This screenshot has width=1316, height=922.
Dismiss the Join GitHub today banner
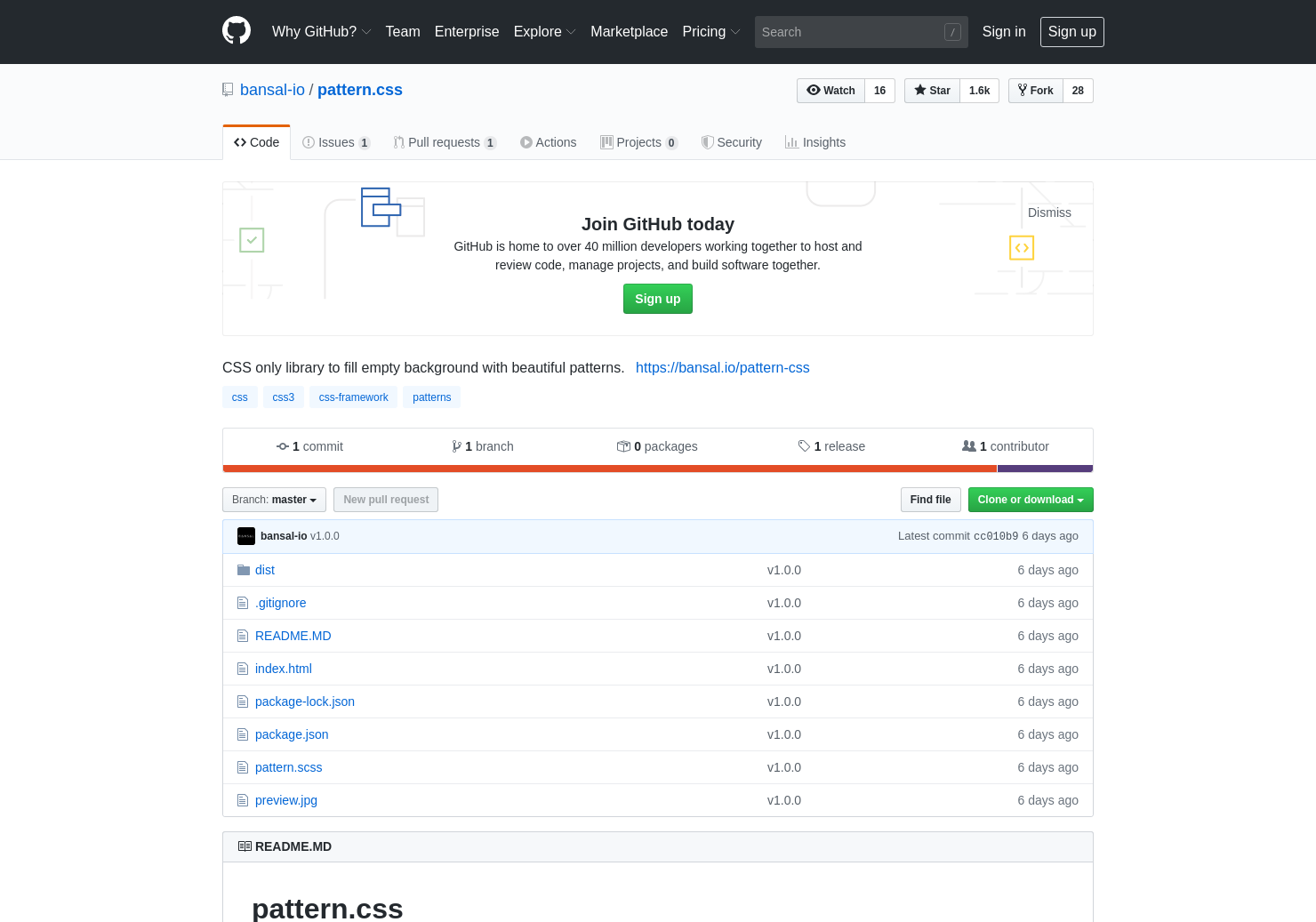1049,212
